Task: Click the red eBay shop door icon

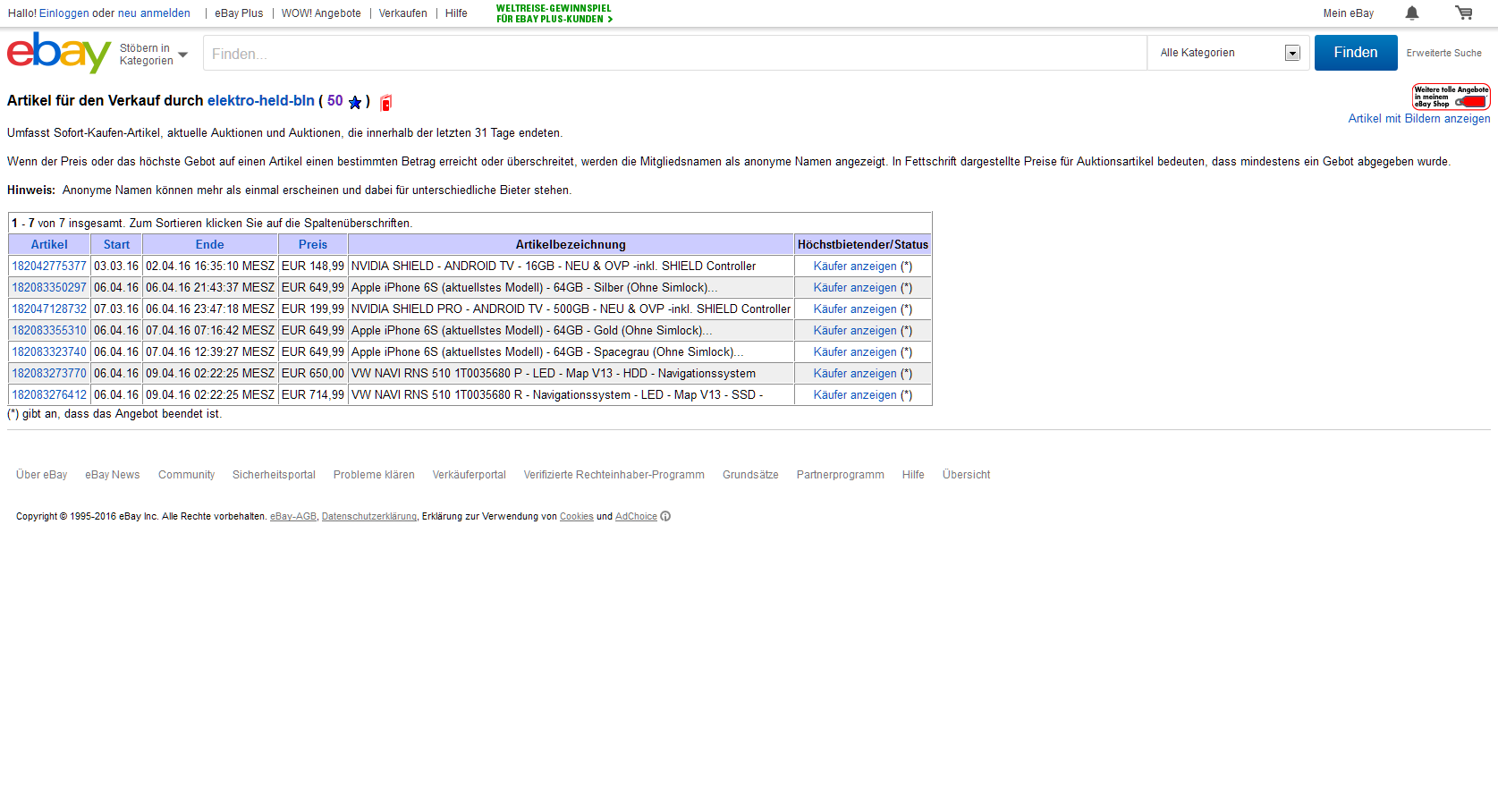Action: 385,102
